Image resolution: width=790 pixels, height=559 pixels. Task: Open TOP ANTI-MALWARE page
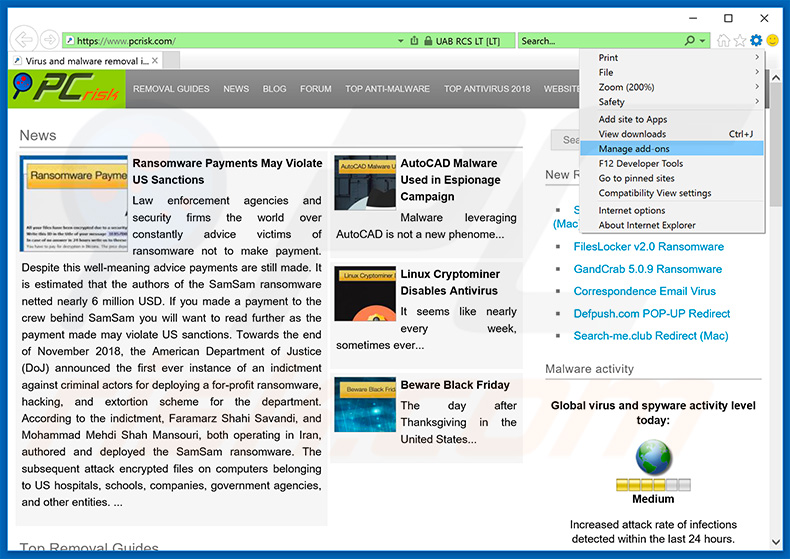tap(387, 89)
